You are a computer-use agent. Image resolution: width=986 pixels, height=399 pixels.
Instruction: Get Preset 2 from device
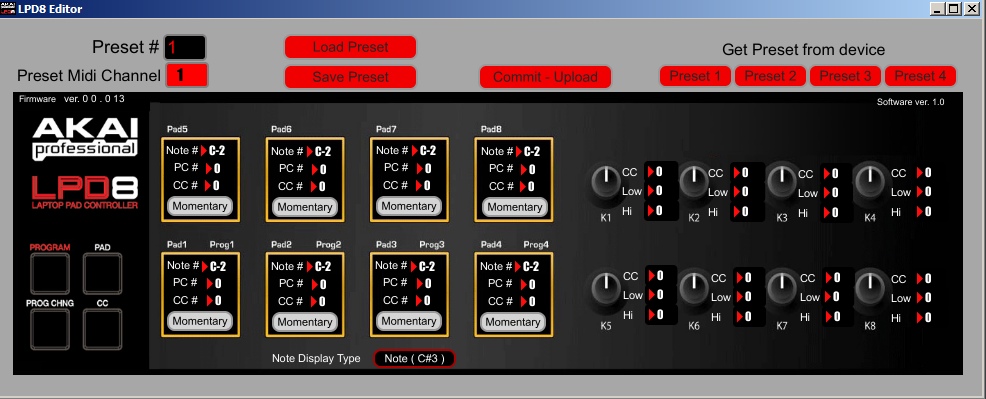tap(770, 76)
